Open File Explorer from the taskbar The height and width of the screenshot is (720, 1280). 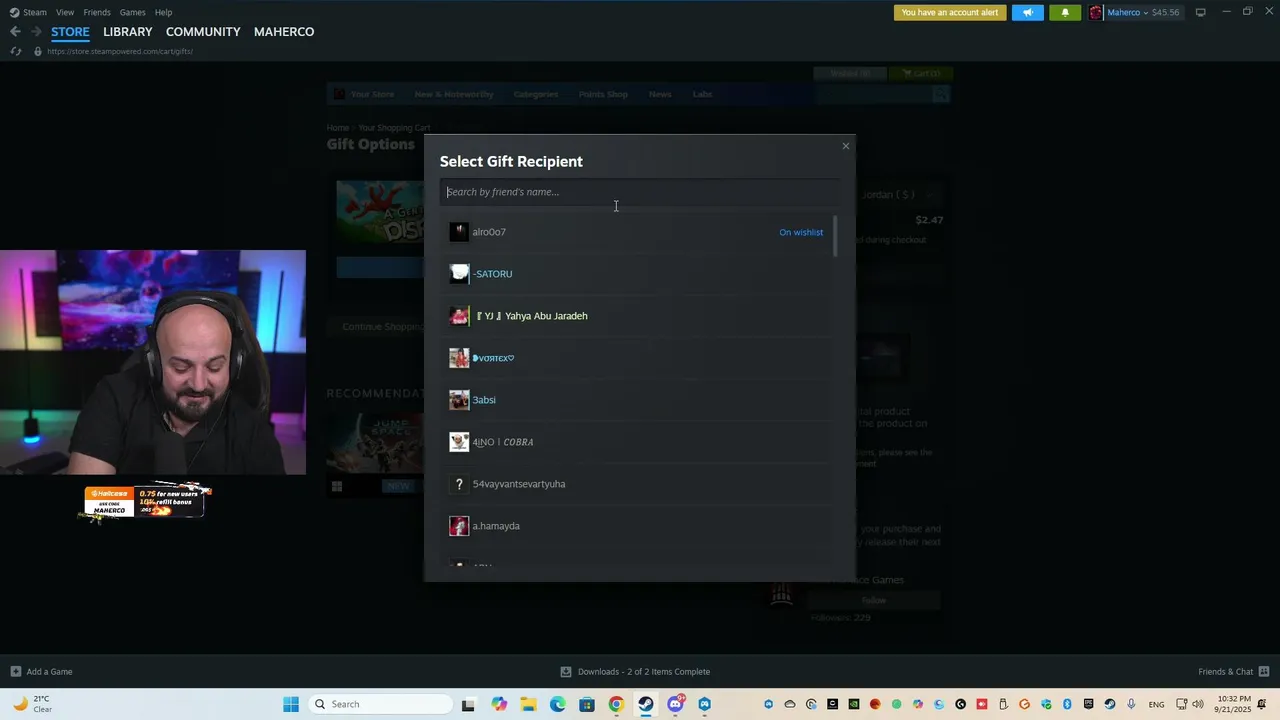[x=528, y=704]
